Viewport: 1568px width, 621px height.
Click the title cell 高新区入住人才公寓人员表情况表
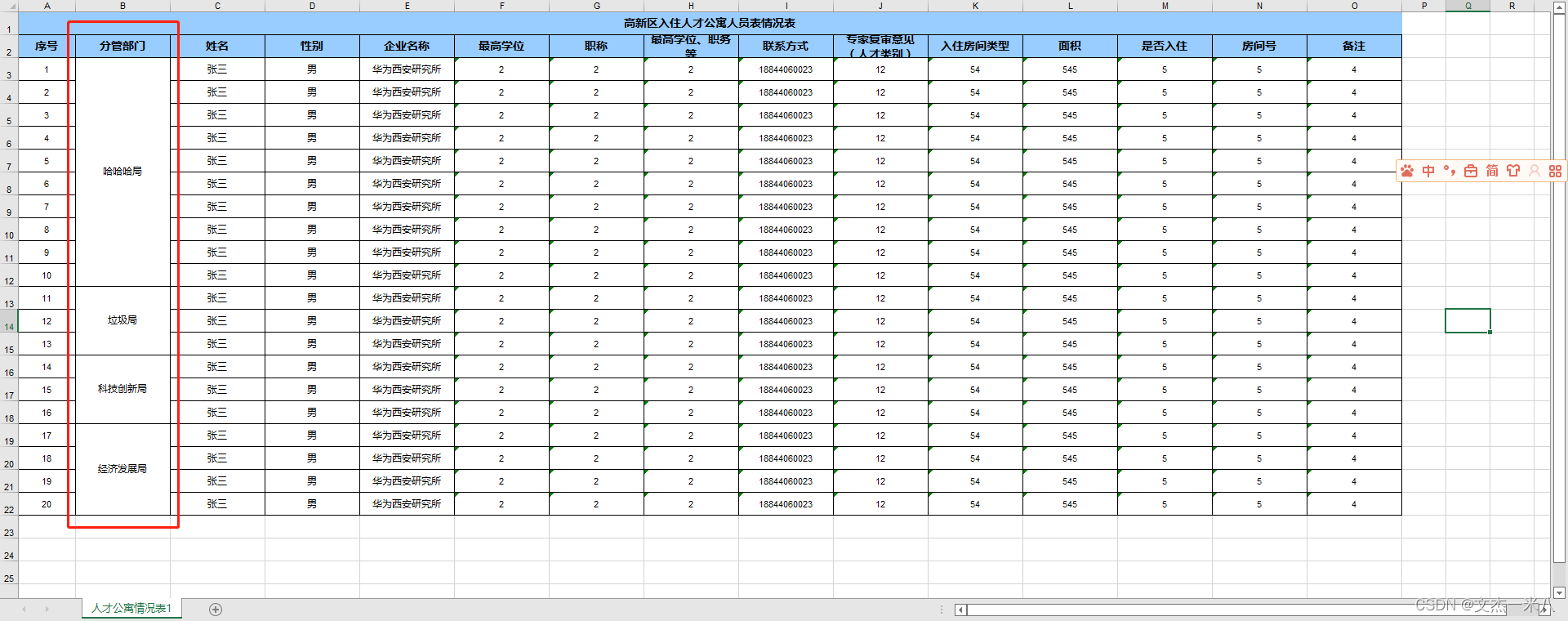click(710, 23)
